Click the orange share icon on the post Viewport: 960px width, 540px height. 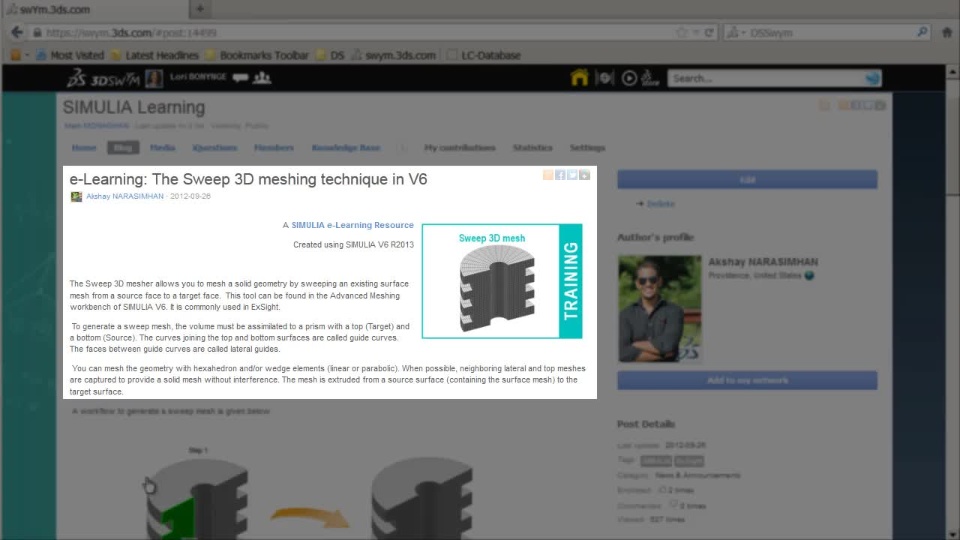(x=548, y=175)
